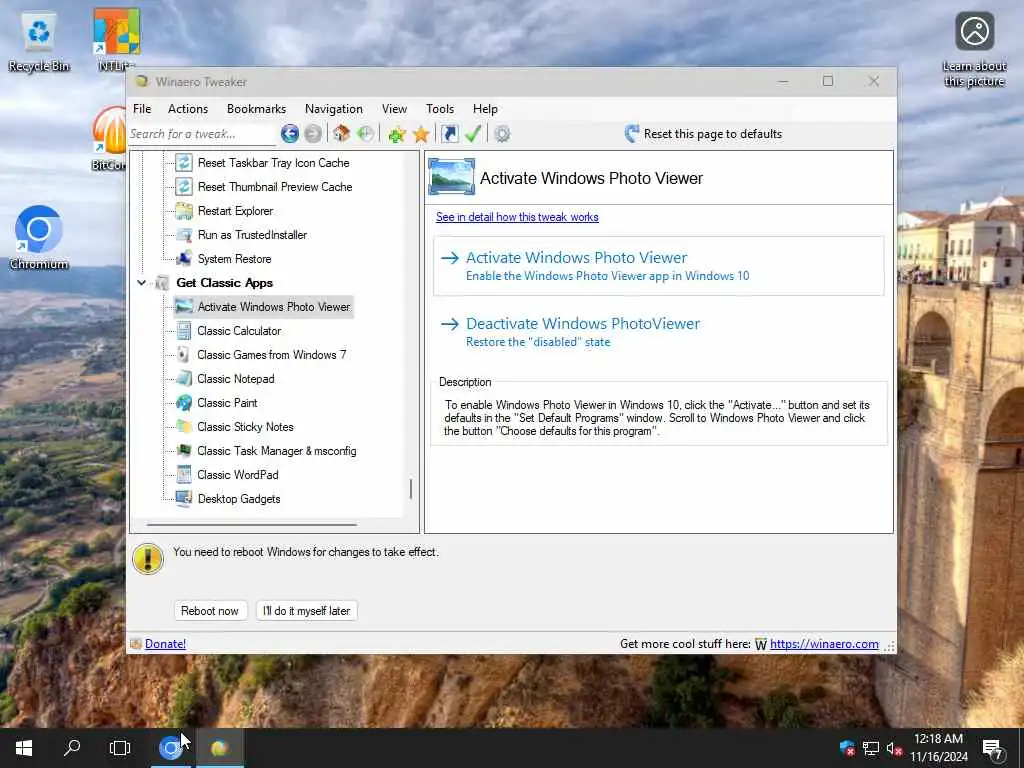Viewport: 1024px width, 768px height.
Task: Open the taskbar search magnifier
Action: pyautogui.click(x=72, y=748)
